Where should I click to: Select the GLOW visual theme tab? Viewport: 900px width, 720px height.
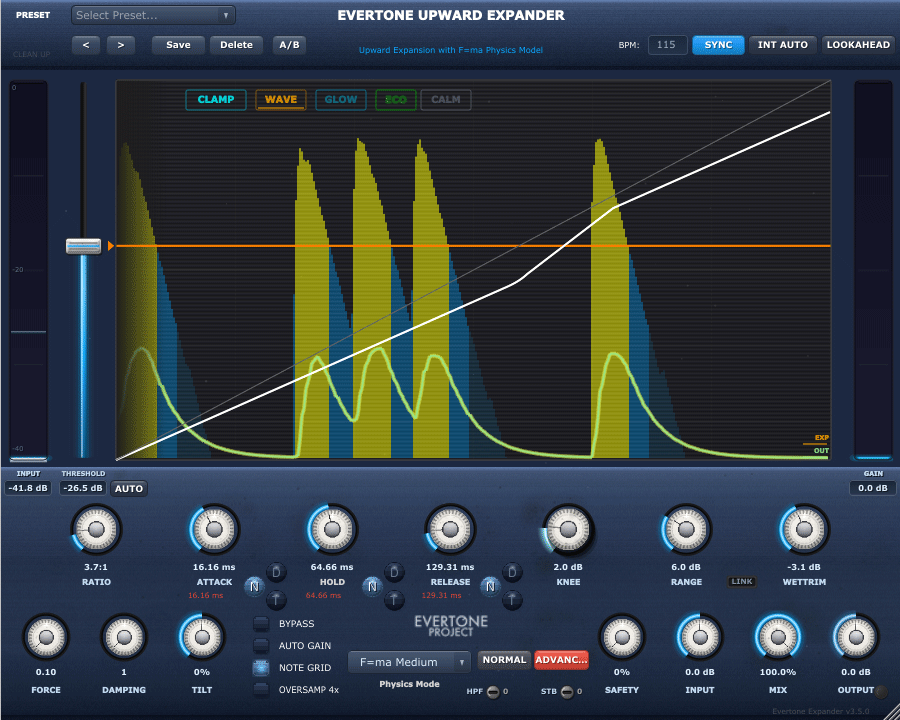pyautogui.click(x=340, y=100)
